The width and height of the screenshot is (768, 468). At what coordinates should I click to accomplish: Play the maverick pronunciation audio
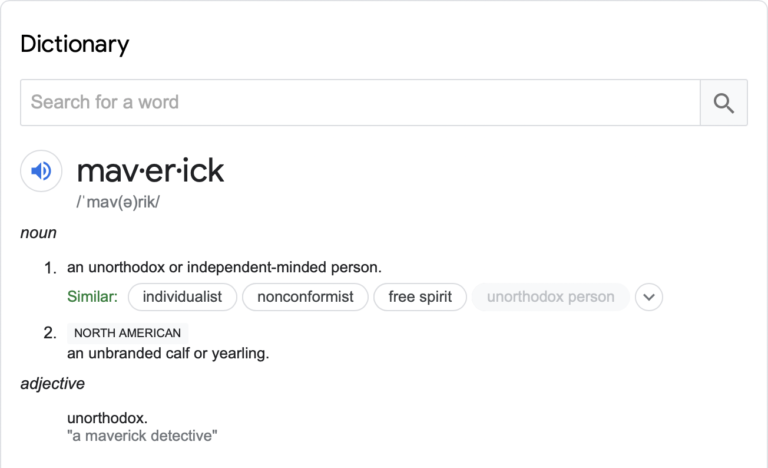41,171
